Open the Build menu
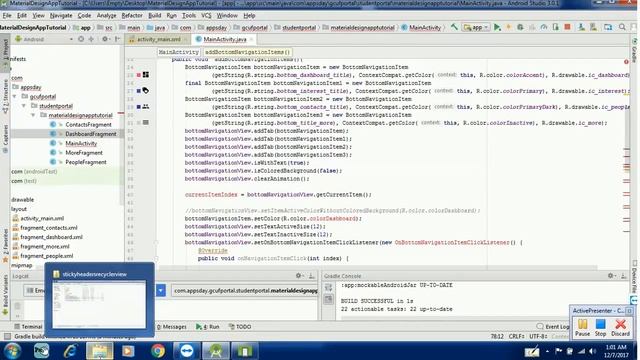 tap(154, 16)
